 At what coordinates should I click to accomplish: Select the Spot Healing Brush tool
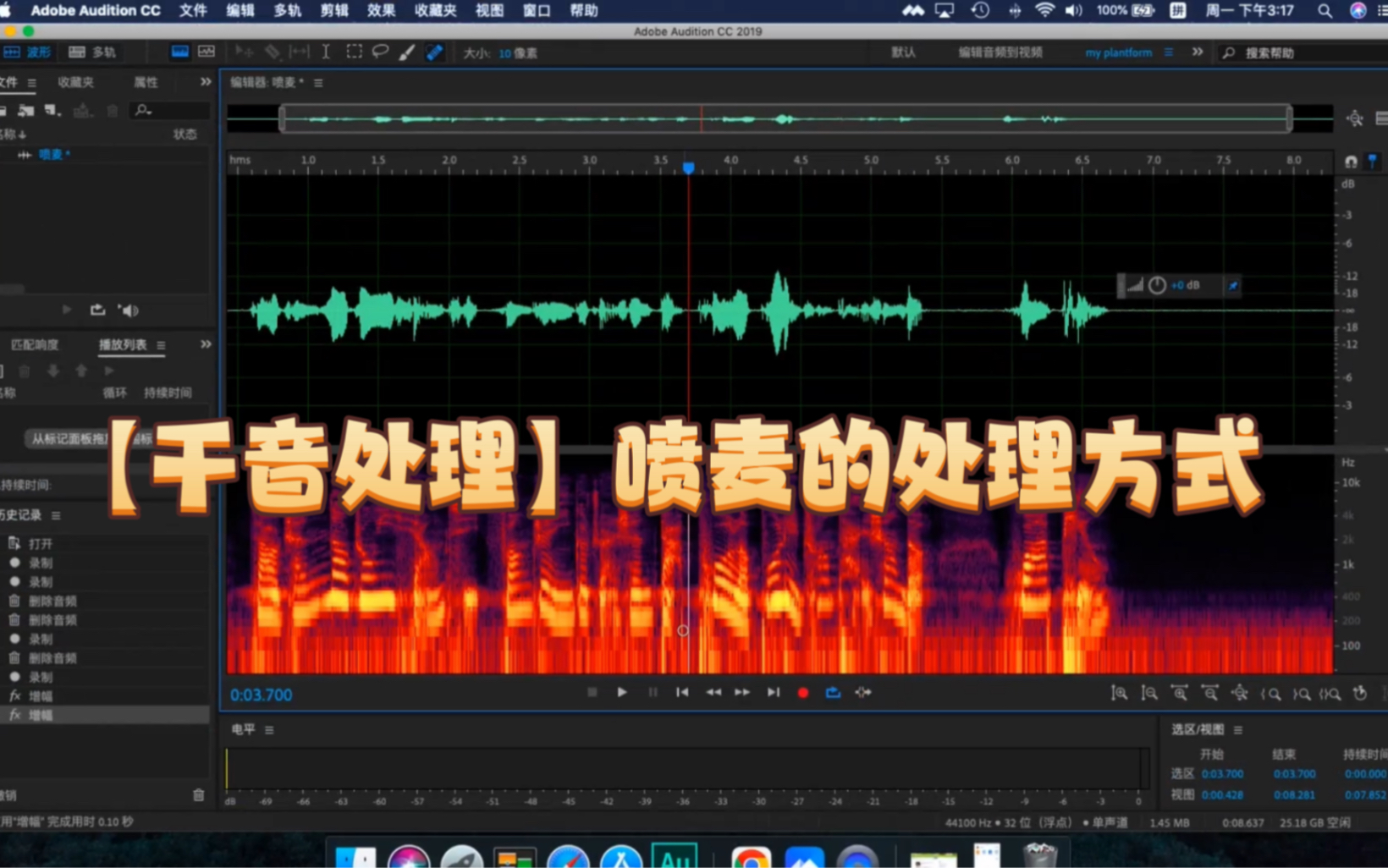pyautogui.click(x=434, y=52)
